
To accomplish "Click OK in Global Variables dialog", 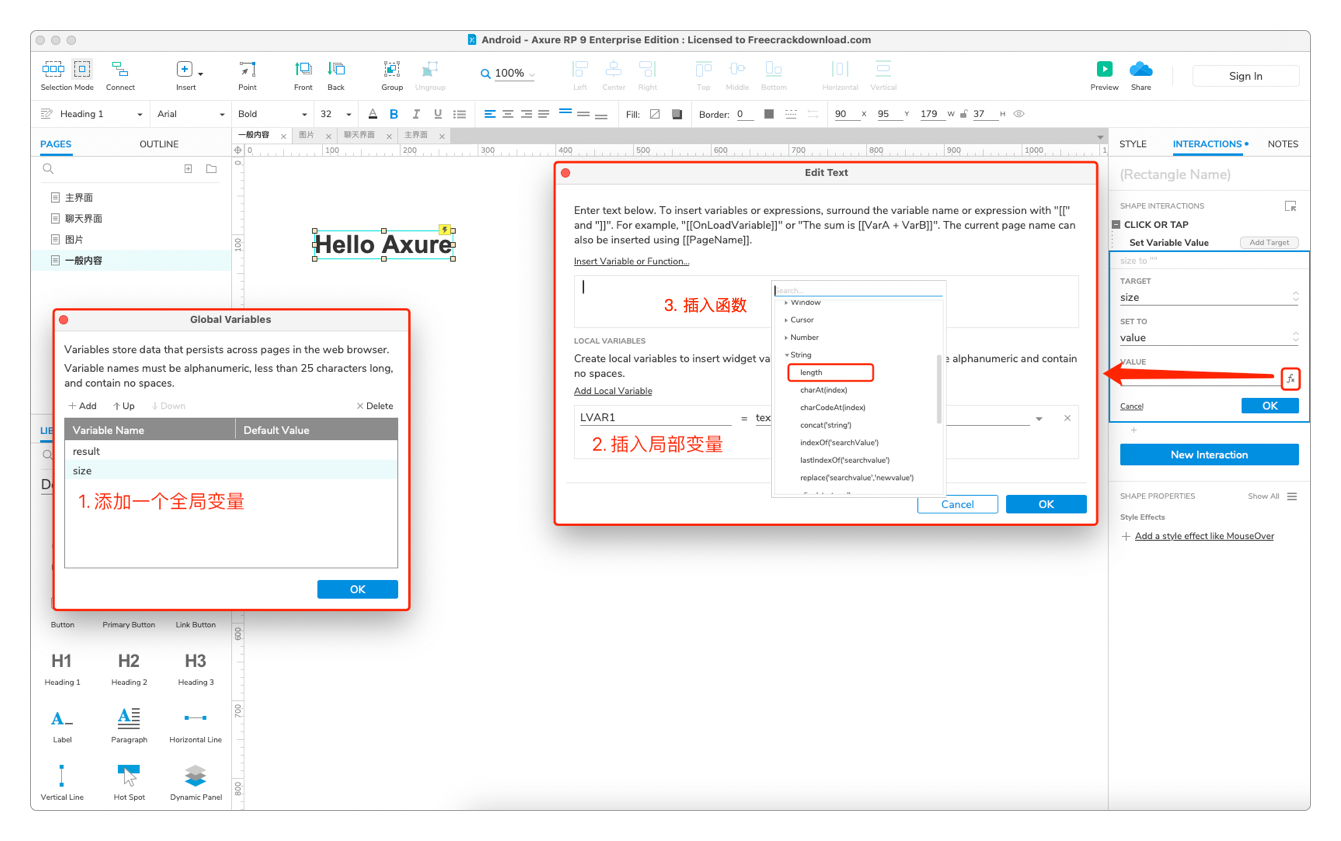I will click(x=357, y=589).
